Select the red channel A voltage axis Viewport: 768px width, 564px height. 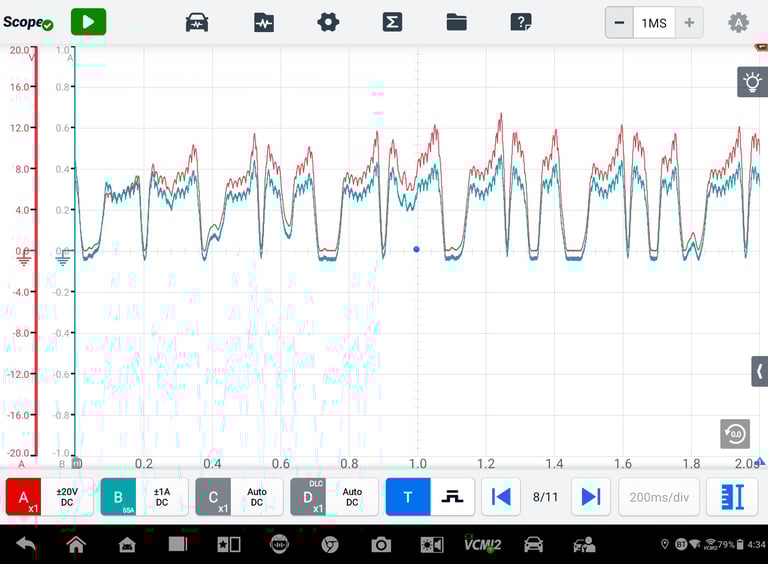(x=36, y=251)
